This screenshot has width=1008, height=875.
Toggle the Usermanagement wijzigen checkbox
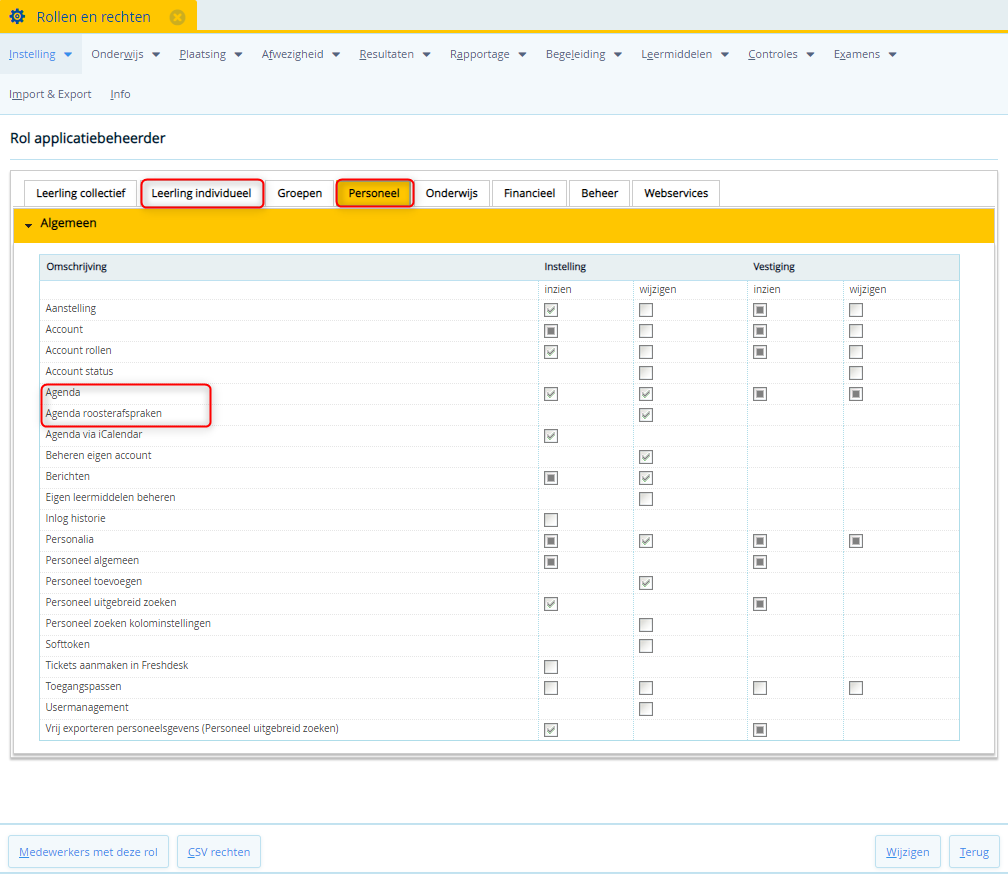(x=646, y=709)
